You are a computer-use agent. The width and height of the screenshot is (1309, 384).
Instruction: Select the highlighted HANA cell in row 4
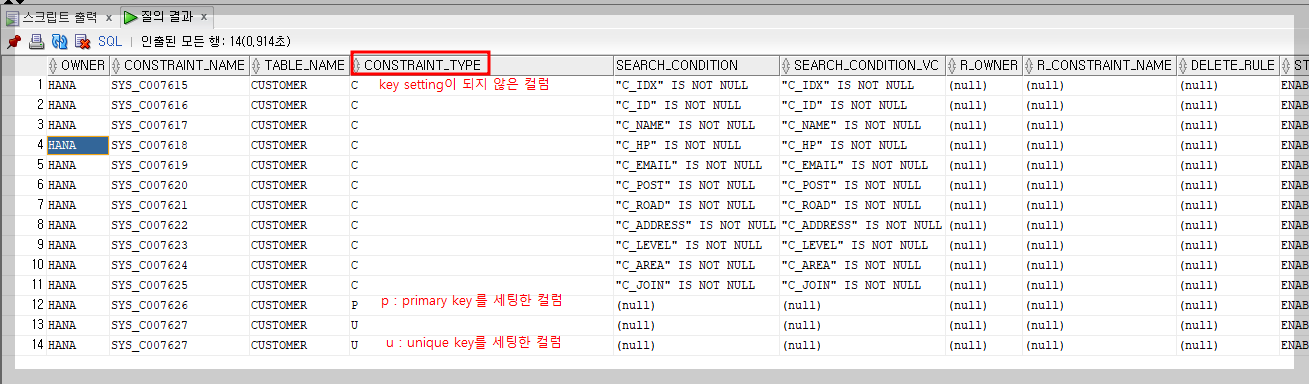(x=77, y=145)
